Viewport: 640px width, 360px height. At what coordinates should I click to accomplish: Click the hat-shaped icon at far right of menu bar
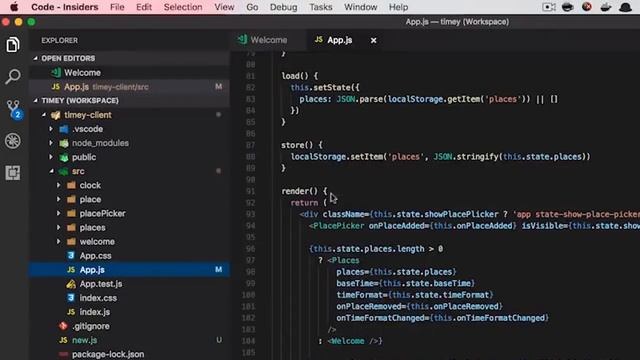point(625,7)
